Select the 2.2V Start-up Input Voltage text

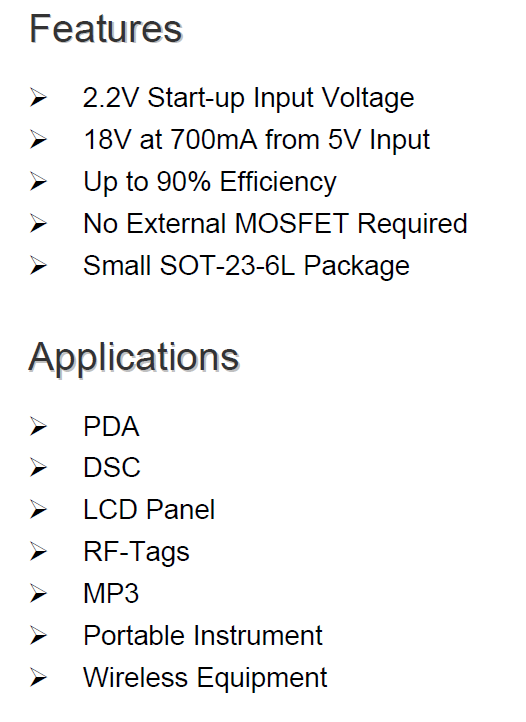(249, 99)
